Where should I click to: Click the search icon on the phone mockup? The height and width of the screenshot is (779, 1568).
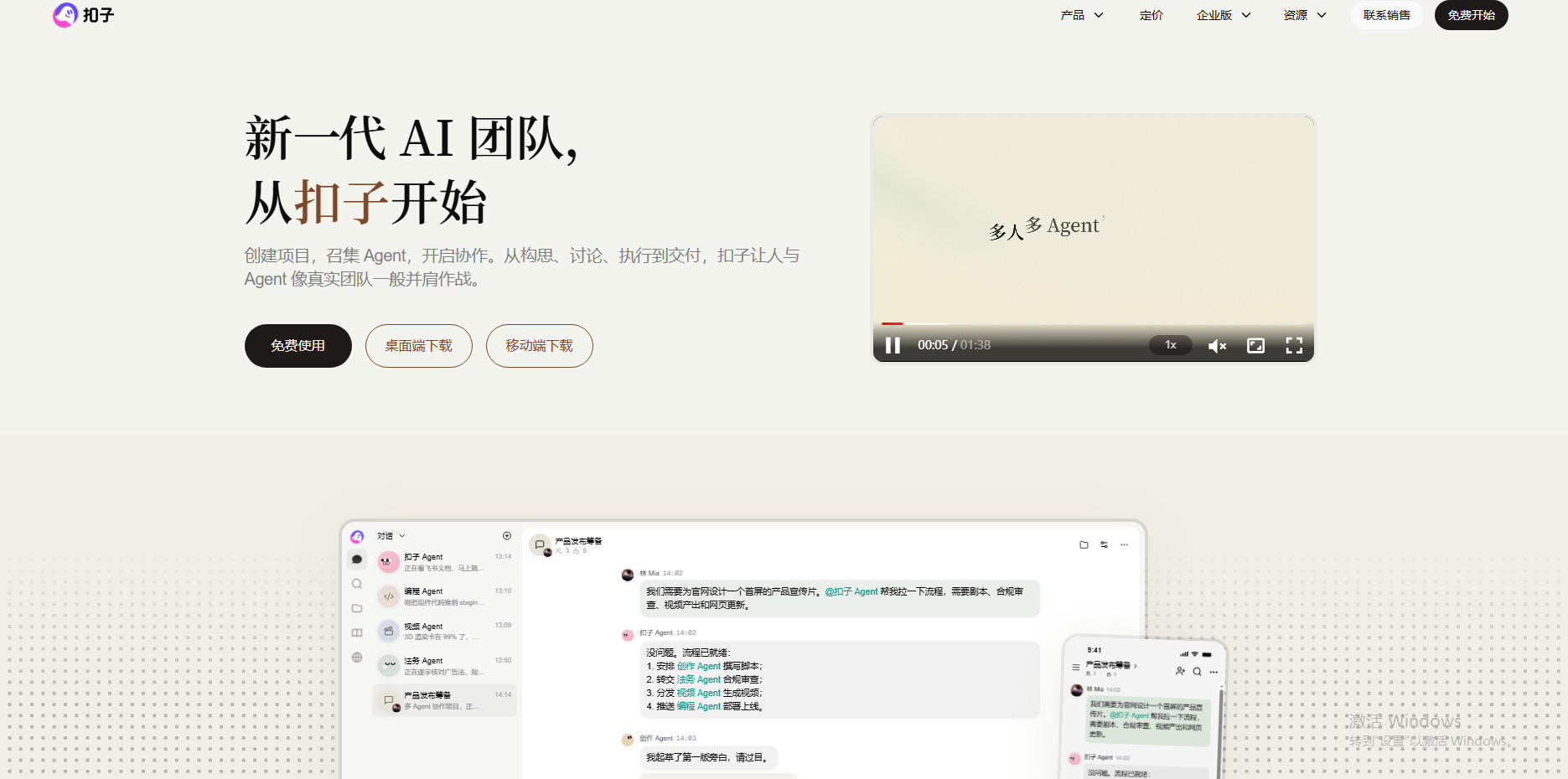tap(1197, 671)
